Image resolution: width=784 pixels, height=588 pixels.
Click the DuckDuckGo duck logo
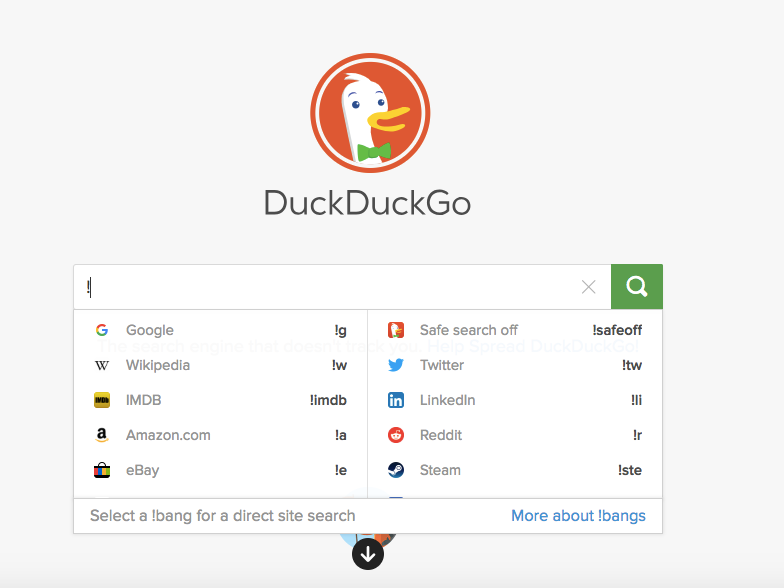click(x=370, y=113)
